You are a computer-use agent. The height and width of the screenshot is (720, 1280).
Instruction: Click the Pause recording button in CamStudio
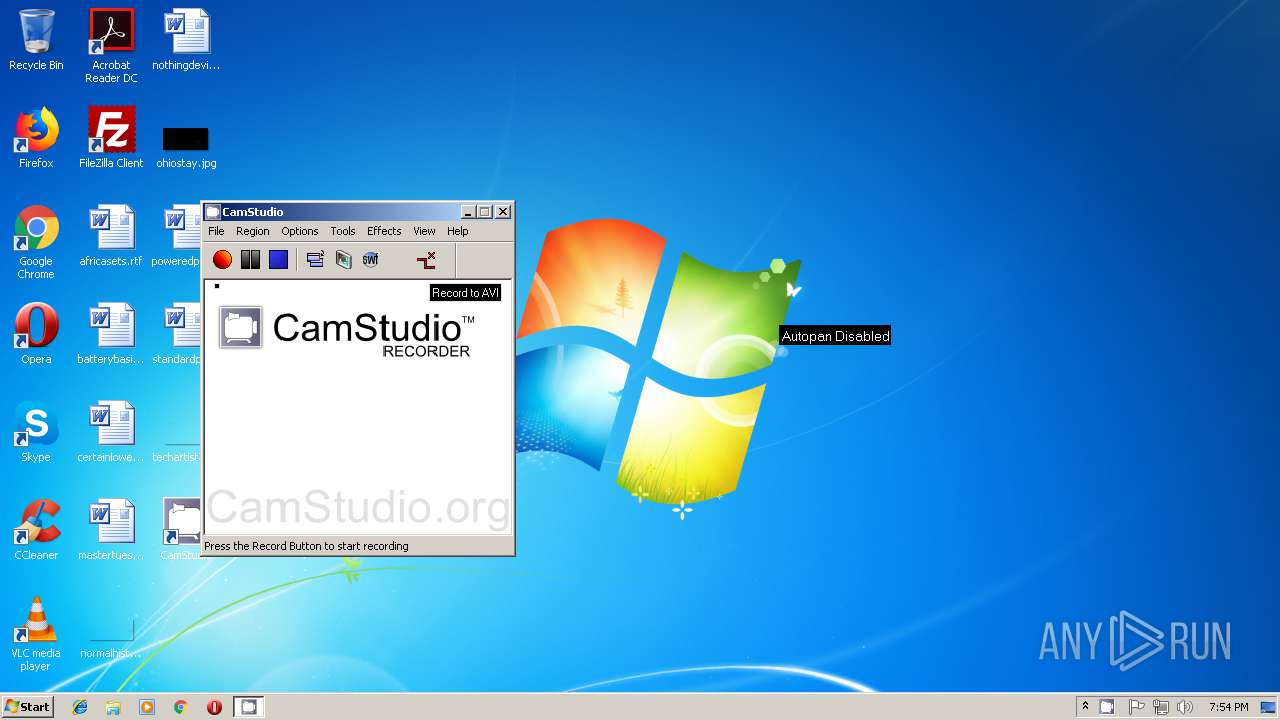point(250,260)
